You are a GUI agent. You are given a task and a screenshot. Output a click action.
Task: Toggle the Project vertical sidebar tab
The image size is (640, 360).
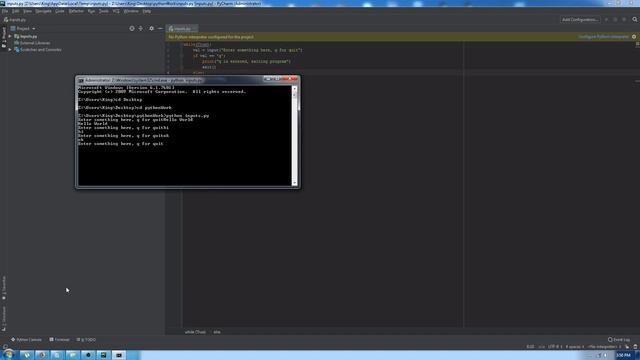coord(4,37)
